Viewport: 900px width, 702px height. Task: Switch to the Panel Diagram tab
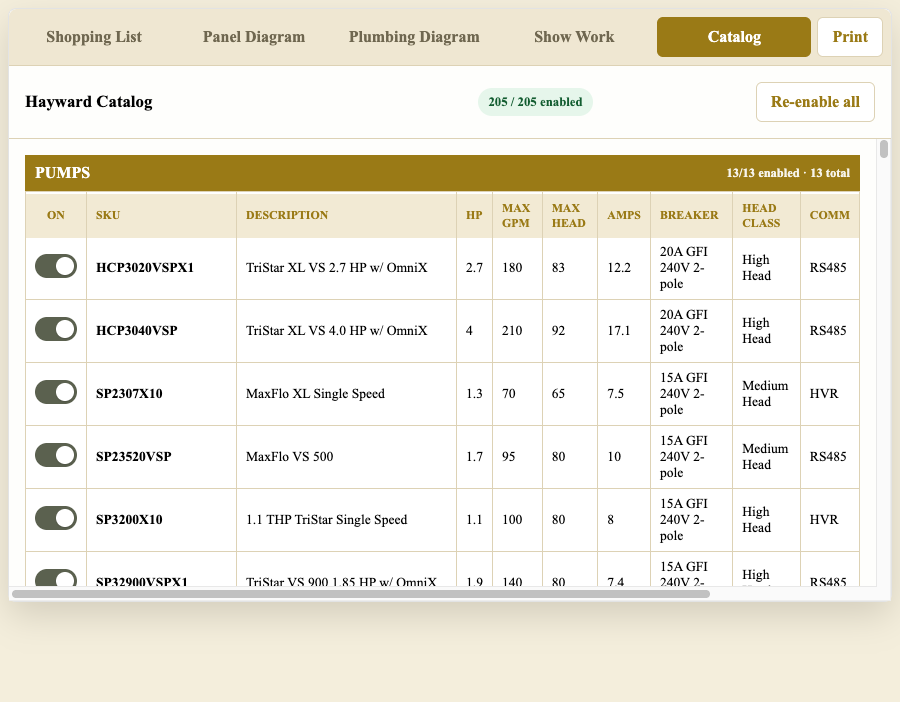tap(254, 37)
